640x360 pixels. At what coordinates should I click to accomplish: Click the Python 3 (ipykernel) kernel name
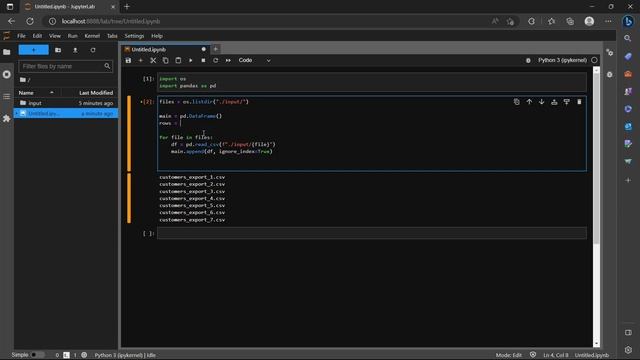point(562,60)
